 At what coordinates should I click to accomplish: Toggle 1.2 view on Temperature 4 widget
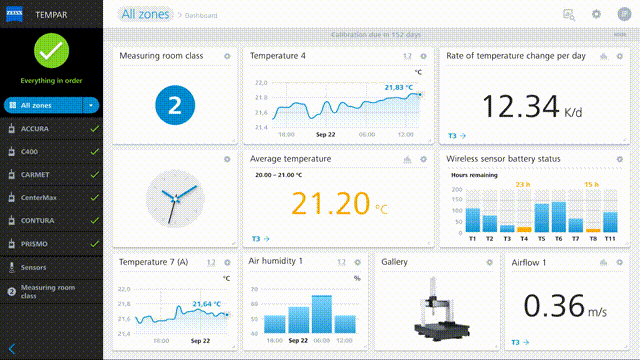pyautogui.click(x=407, y=56)
